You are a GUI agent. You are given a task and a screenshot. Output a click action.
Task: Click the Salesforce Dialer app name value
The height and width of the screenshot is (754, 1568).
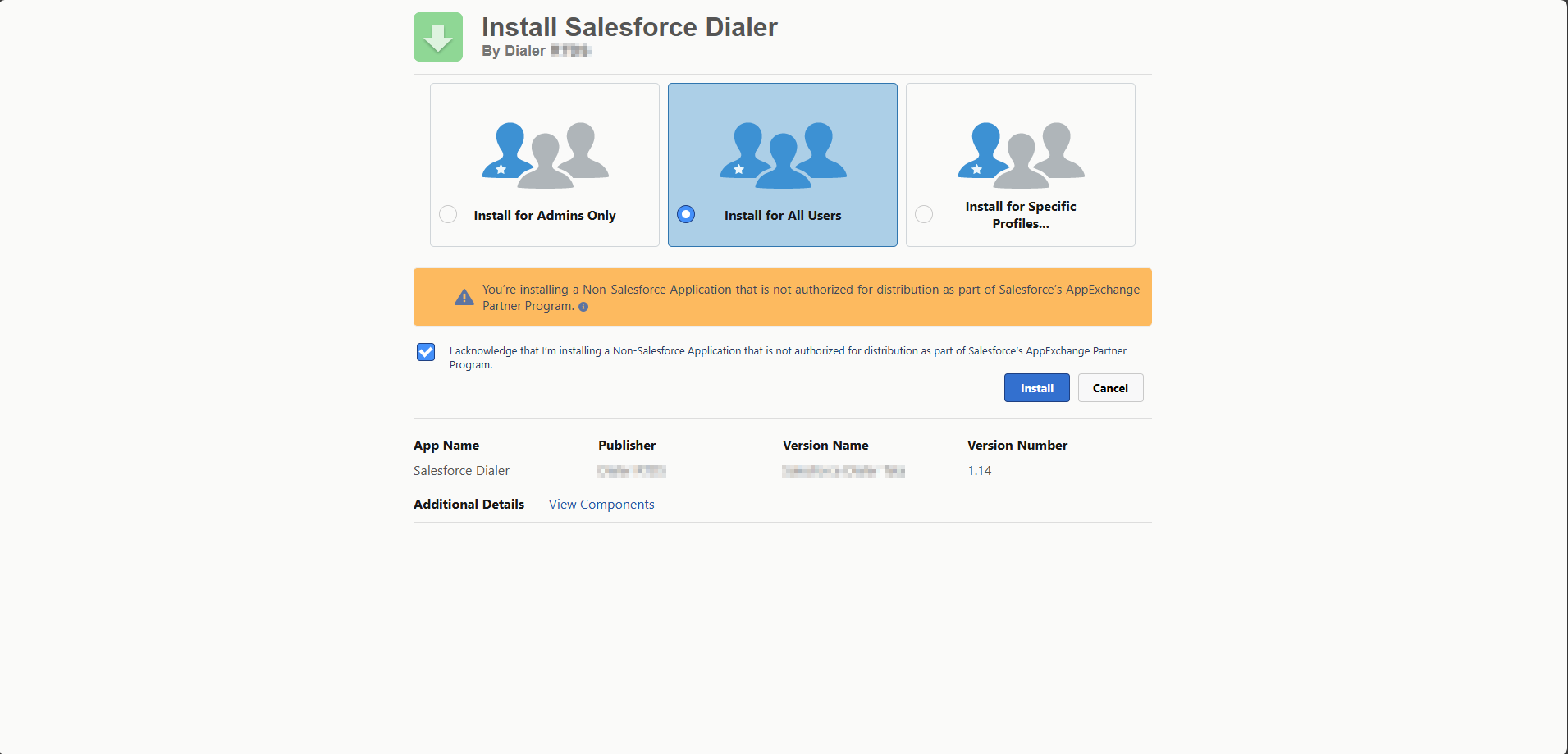[x=461, y=470]
